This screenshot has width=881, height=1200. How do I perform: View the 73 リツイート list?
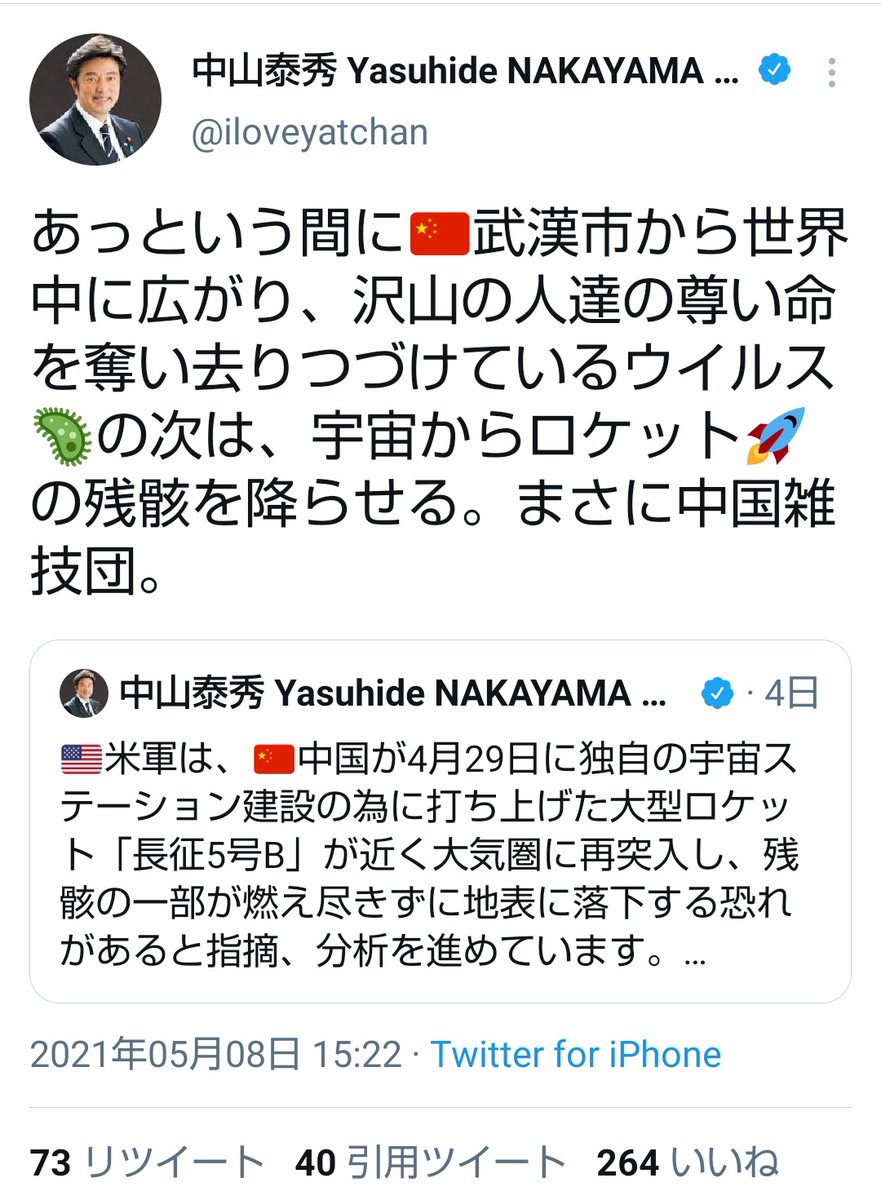[x=148, y=1163]
